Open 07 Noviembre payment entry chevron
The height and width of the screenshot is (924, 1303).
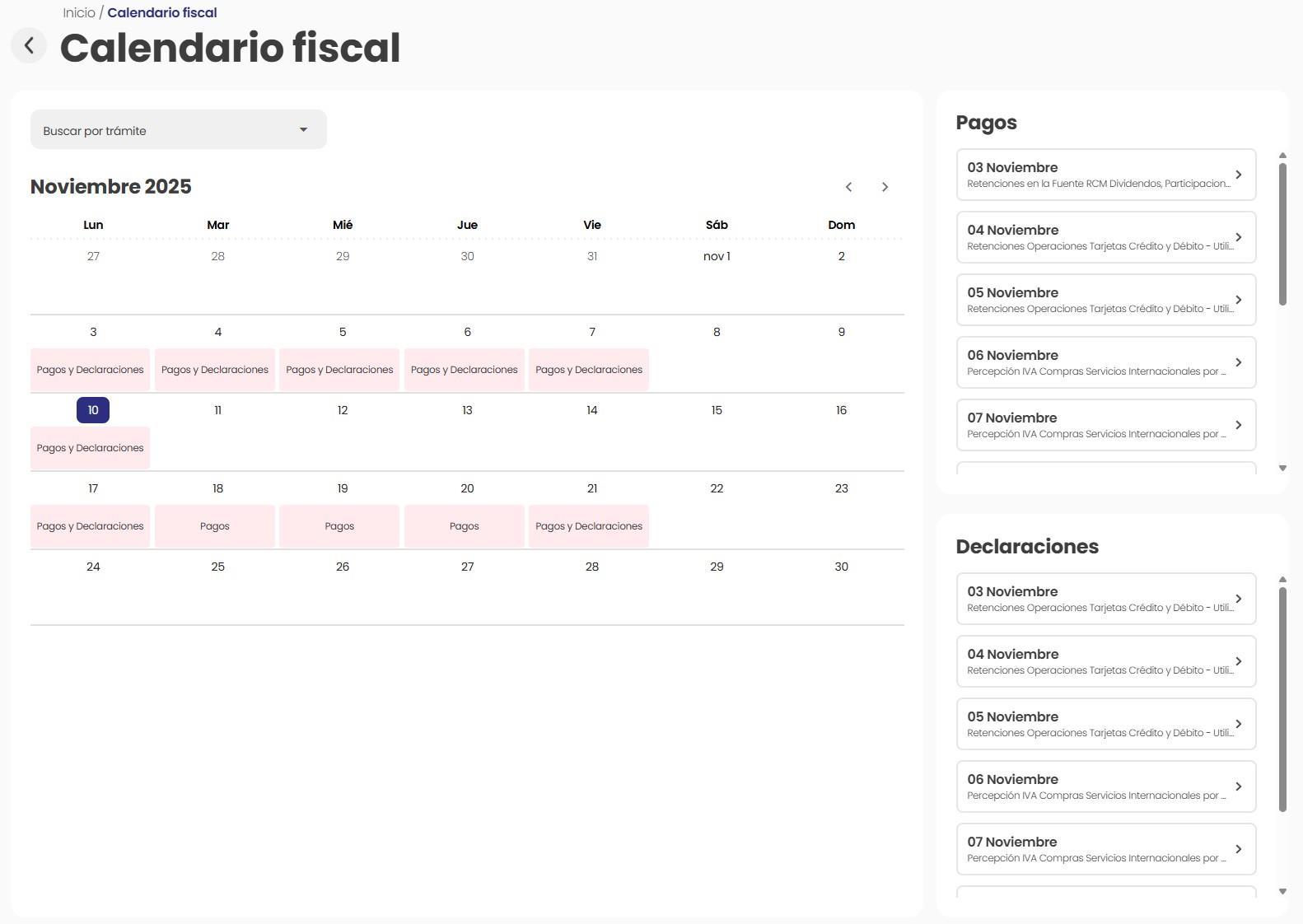(1238, 425)
